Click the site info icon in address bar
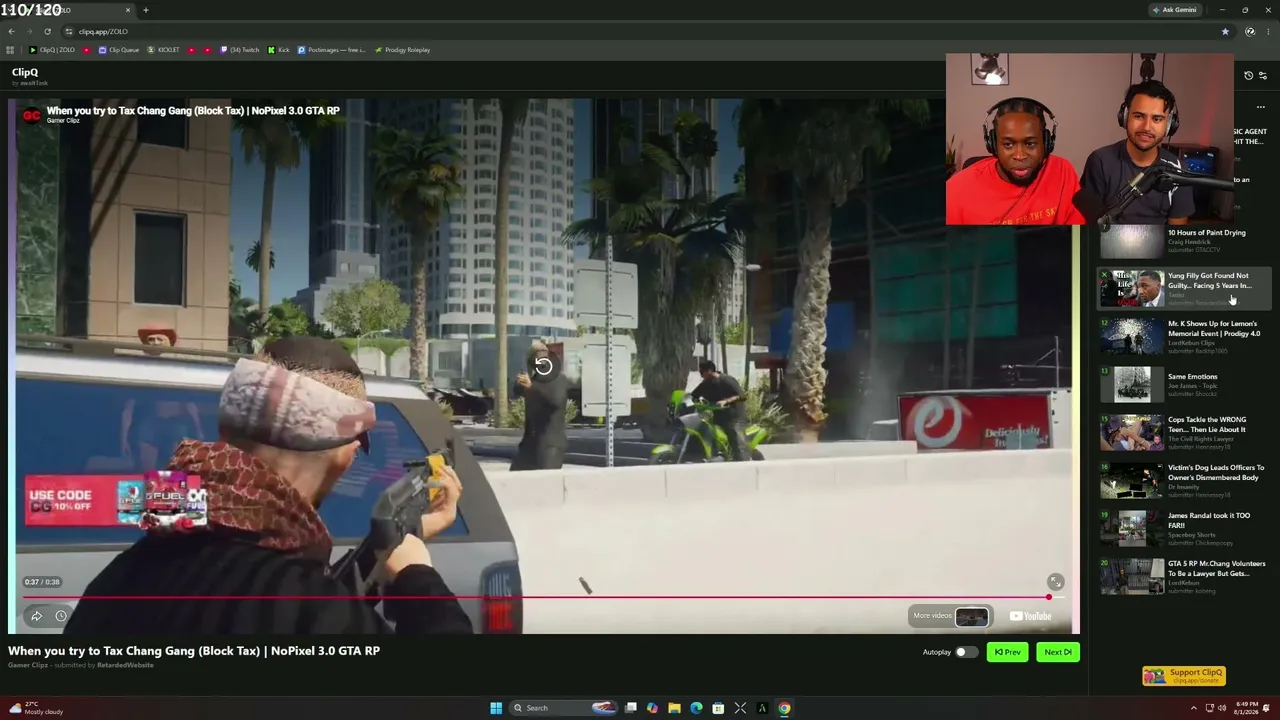Screen dimensions: 1280x720 pos(69,31)
